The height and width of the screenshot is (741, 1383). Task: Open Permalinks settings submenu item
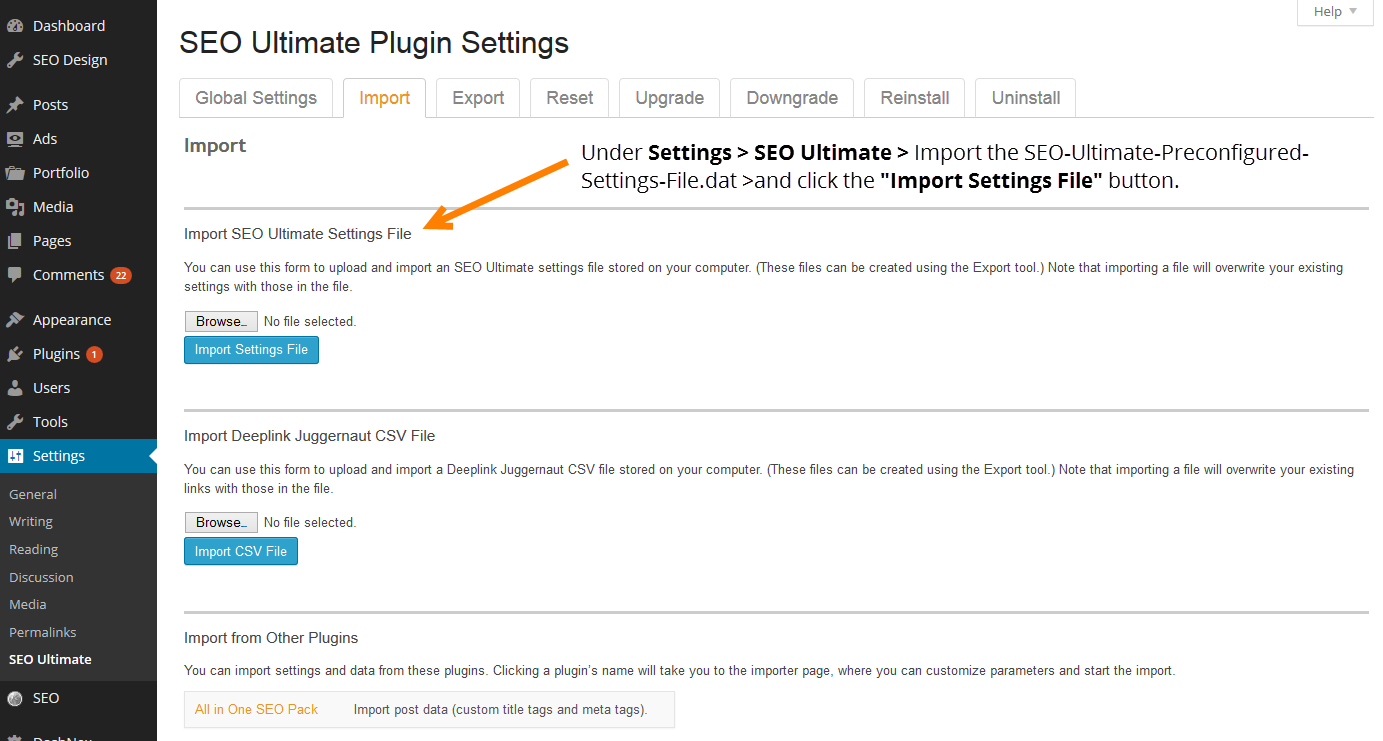coord(43,632)
